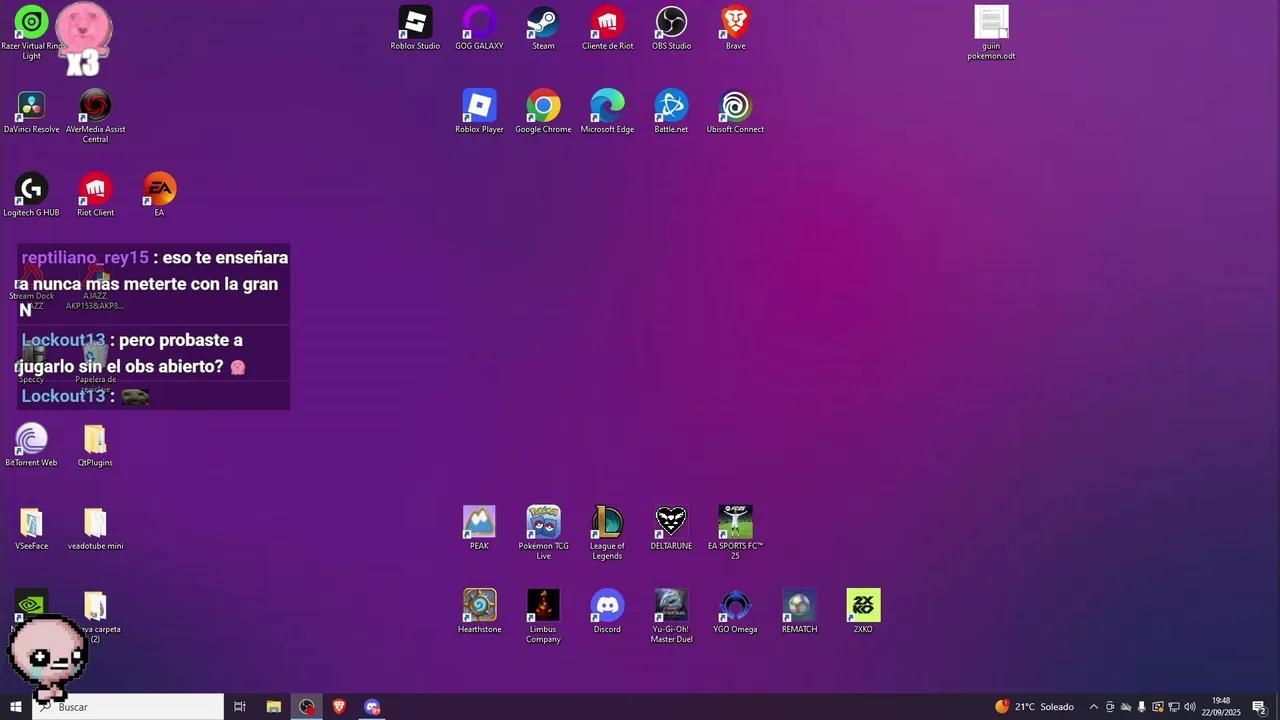Click the Meet Now camera tray icon
This screenshot has width=1280, height=720.
(x=1110, y=707)
